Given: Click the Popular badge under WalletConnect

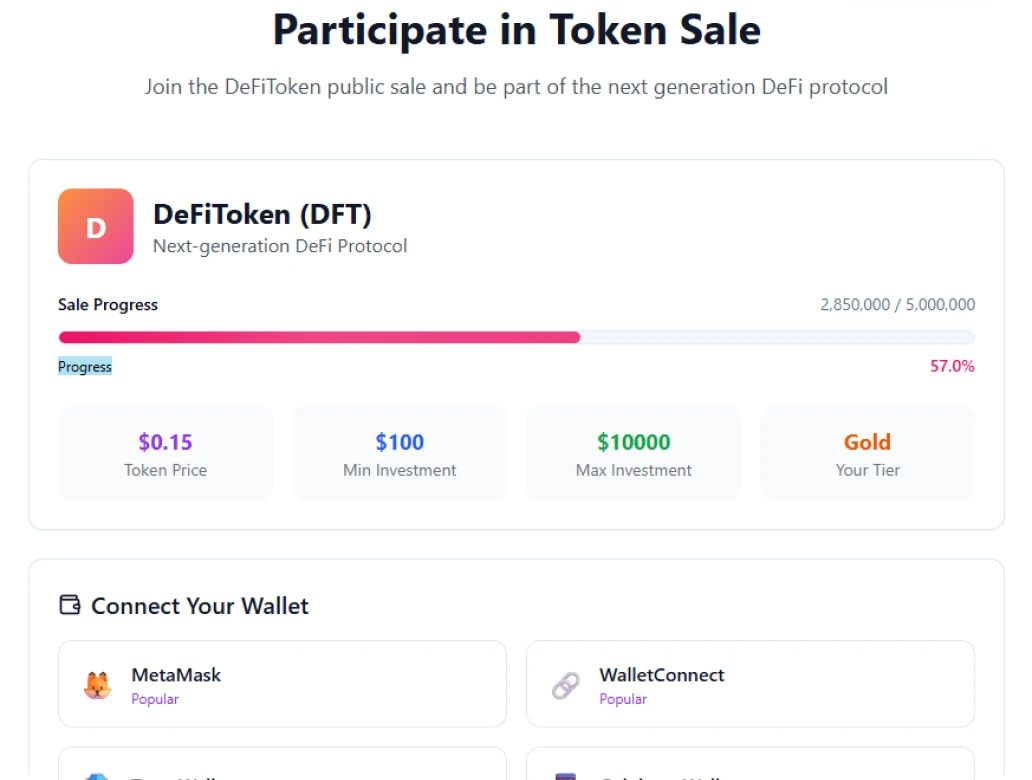Looking at the screenshot, I should pyautogui.click(x=623, y=699).
